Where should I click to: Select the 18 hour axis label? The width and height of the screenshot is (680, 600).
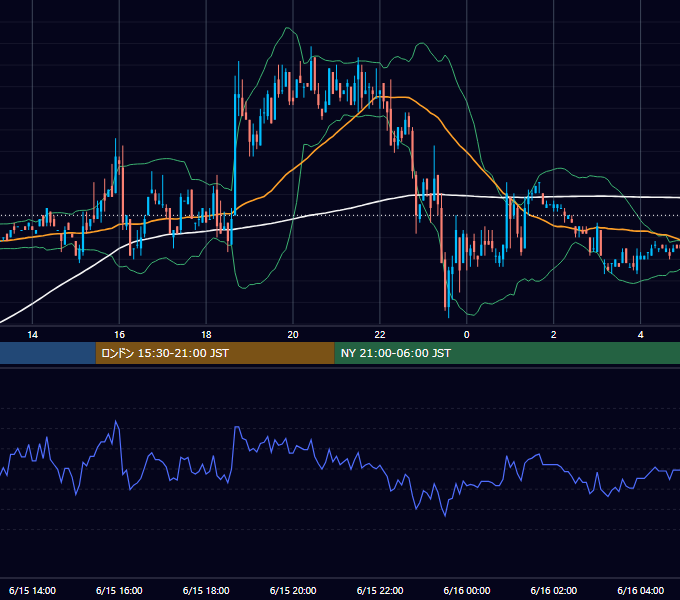point(206,335)
